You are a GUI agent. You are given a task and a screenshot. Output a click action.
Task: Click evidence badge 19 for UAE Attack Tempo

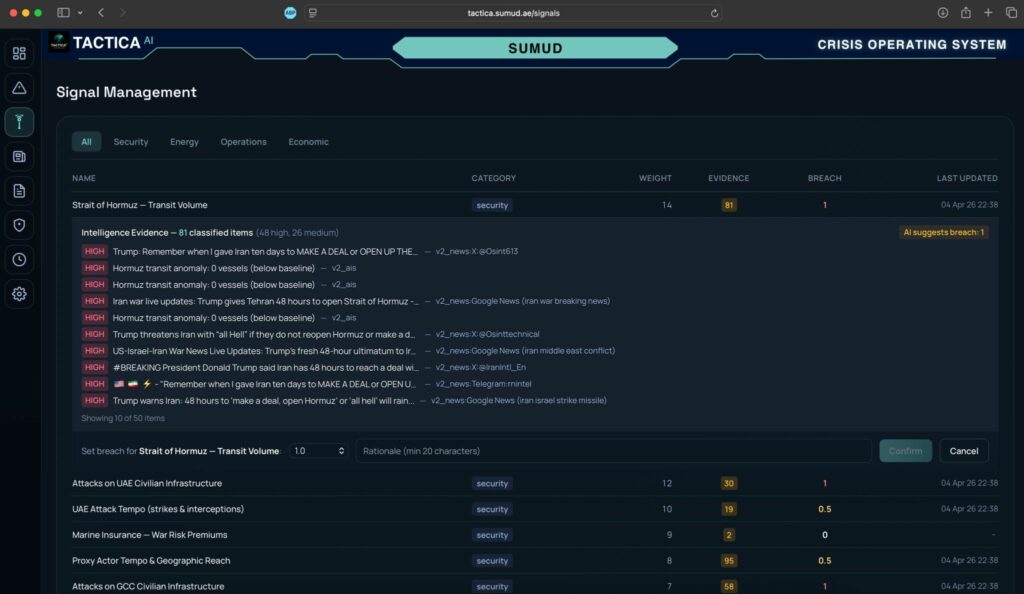tap(729, 509)
